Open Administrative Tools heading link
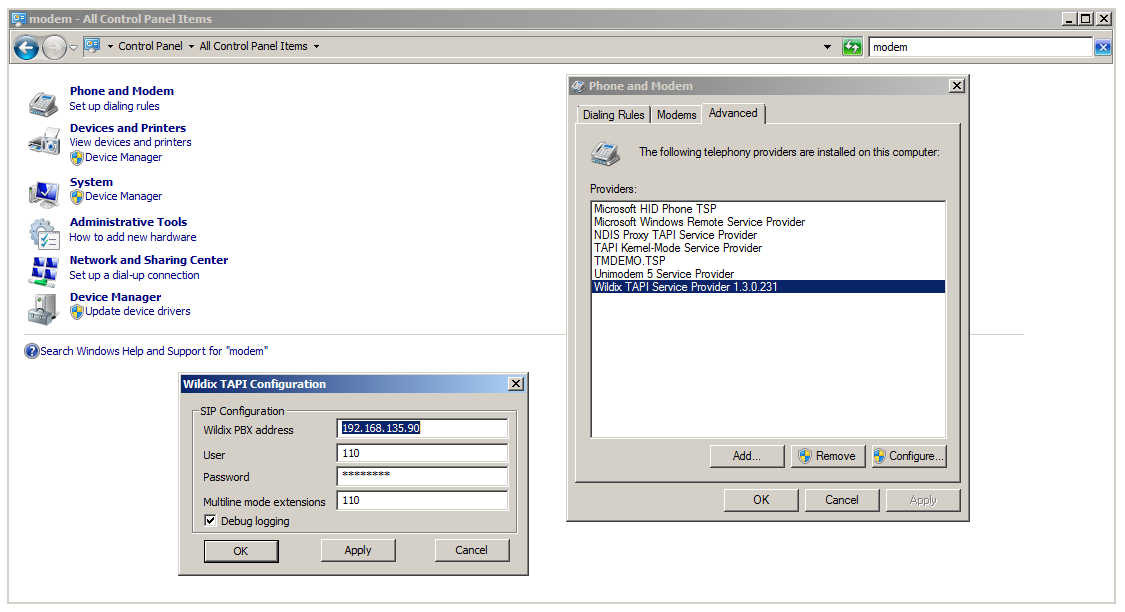This screenshot has height=612, width=1125. coord(128,222)
